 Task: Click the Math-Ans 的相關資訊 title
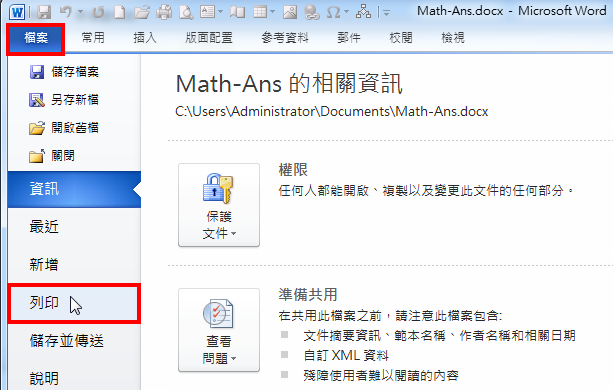pyautogui.click(x=289, y=84)
